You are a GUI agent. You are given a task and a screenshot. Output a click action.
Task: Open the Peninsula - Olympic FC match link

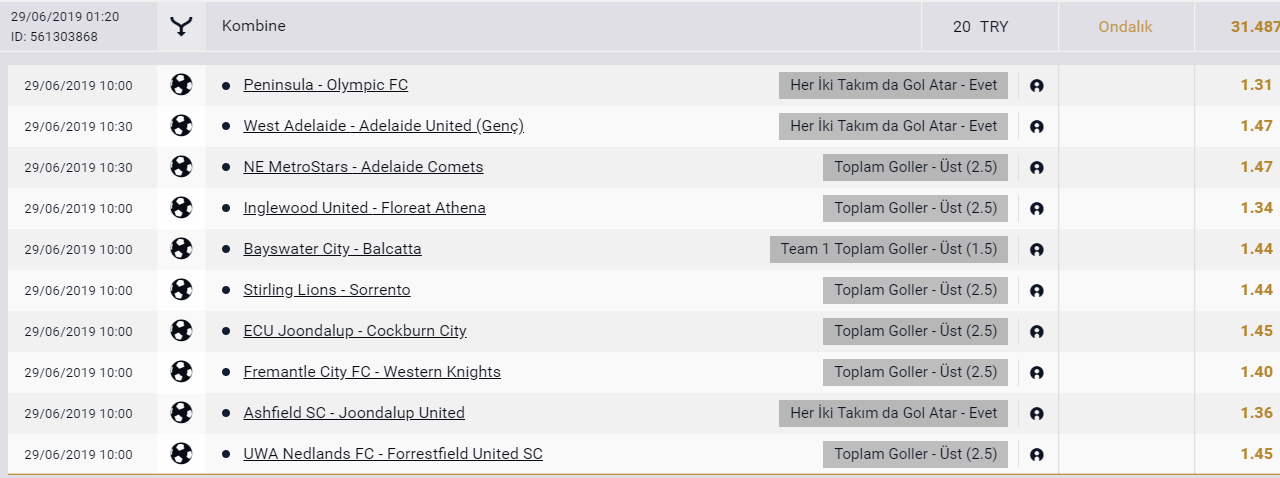point(326,85)
